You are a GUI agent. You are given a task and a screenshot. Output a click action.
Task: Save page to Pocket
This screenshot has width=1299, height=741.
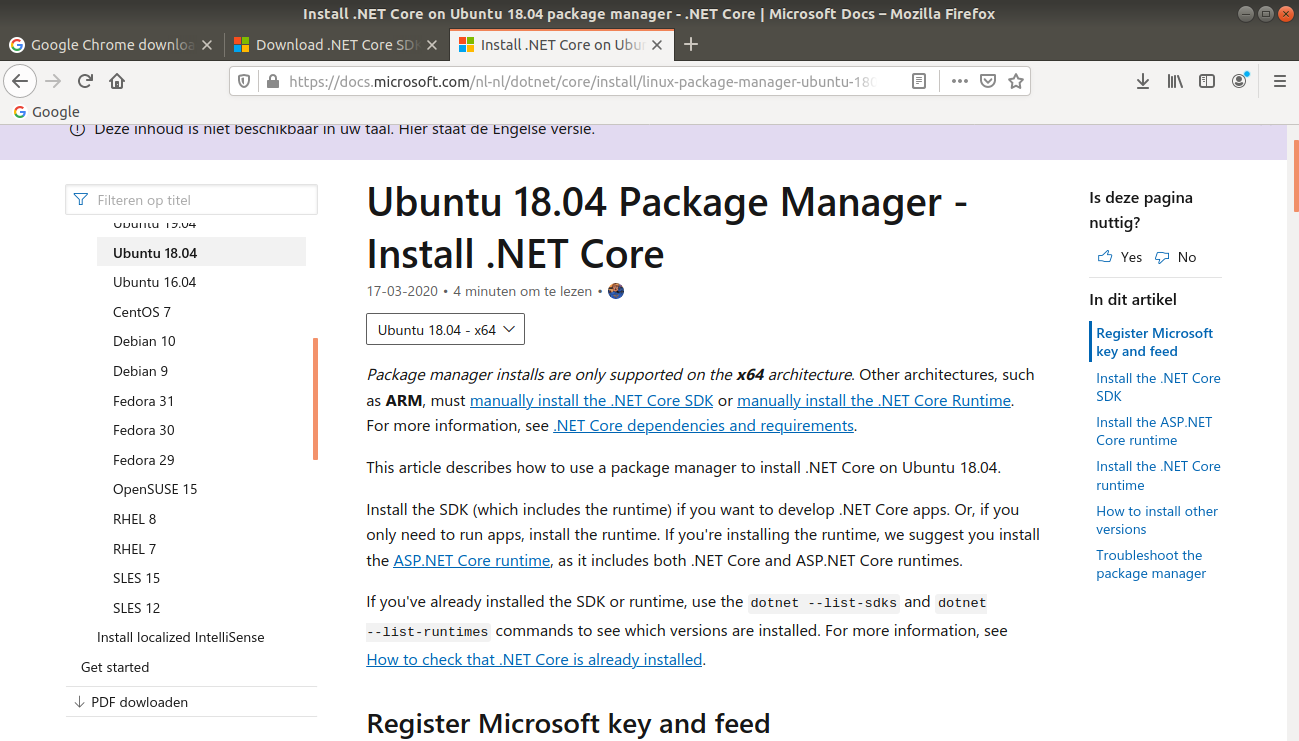click(x=988, y=81)
